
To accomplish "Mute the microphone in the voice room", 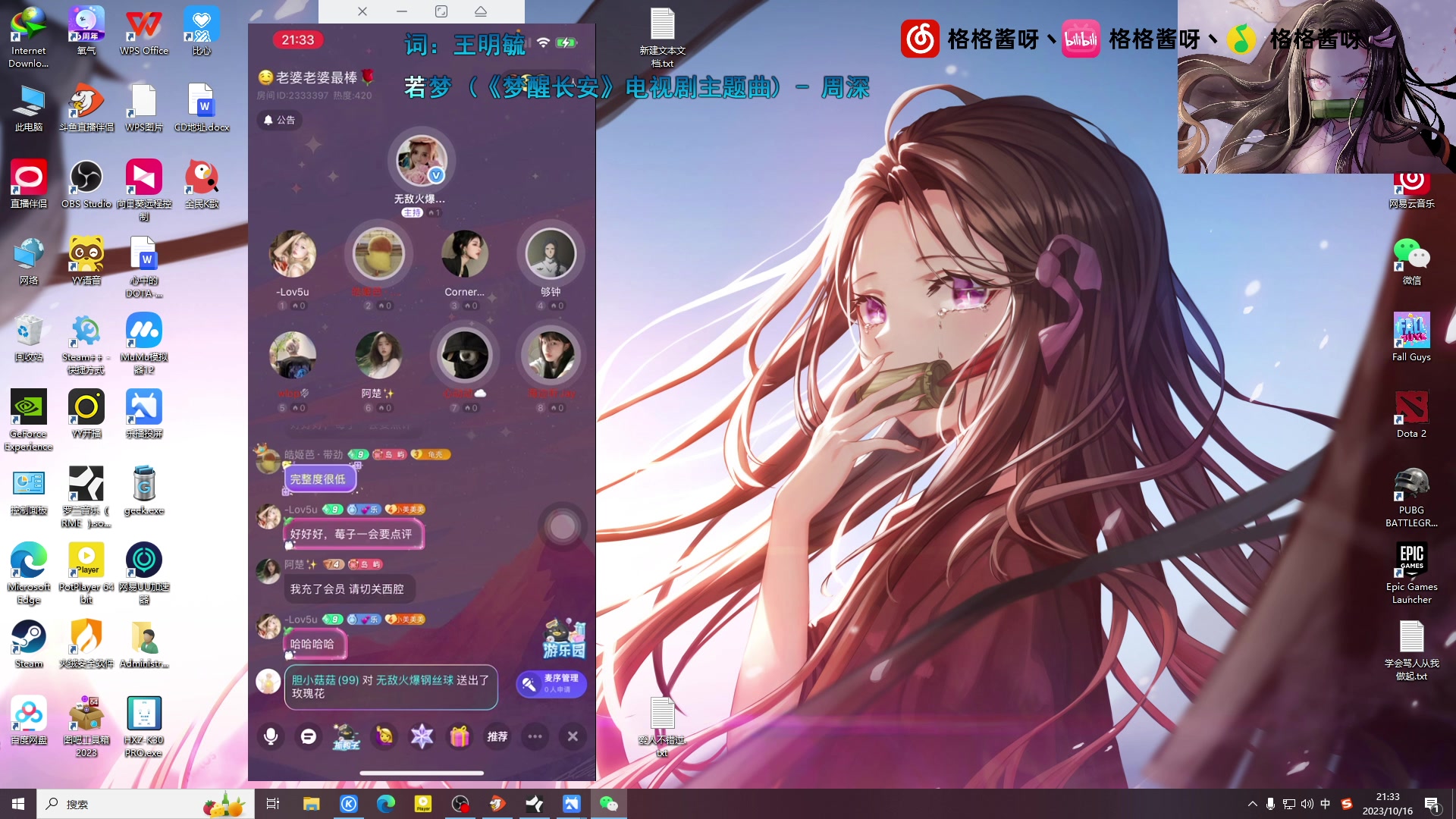I will pyautogui.click(x=271, y=736).
